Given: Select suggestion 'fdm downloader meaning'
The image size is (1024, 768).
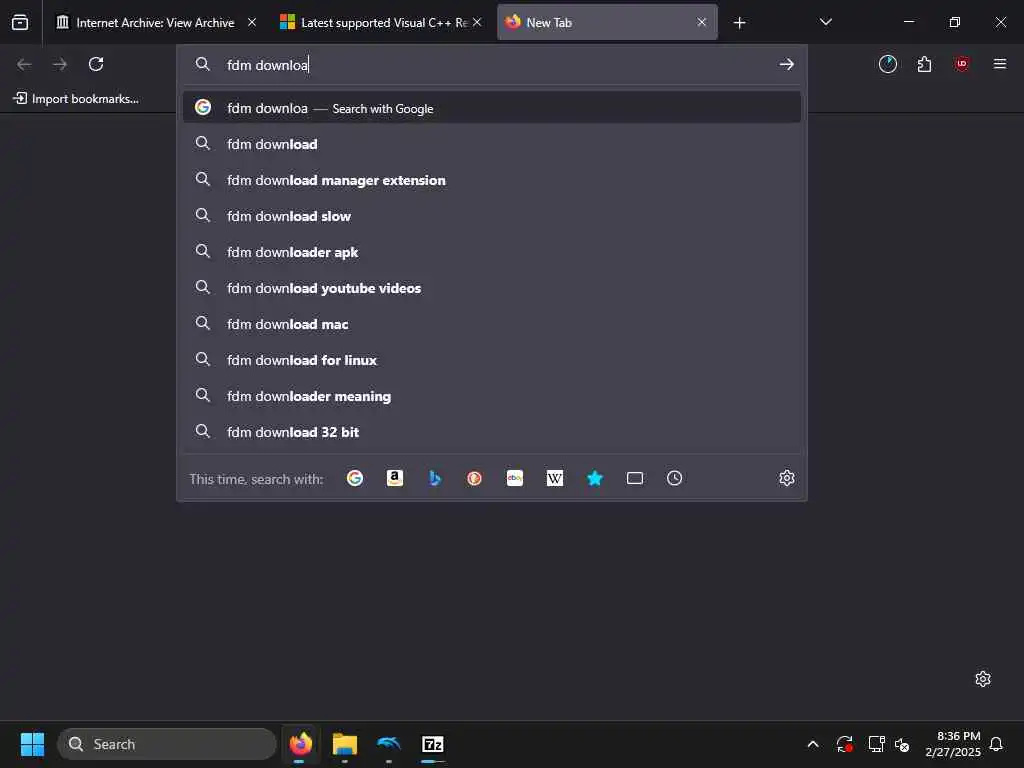Looking at the screenshot, I should [x=492, y=396].
